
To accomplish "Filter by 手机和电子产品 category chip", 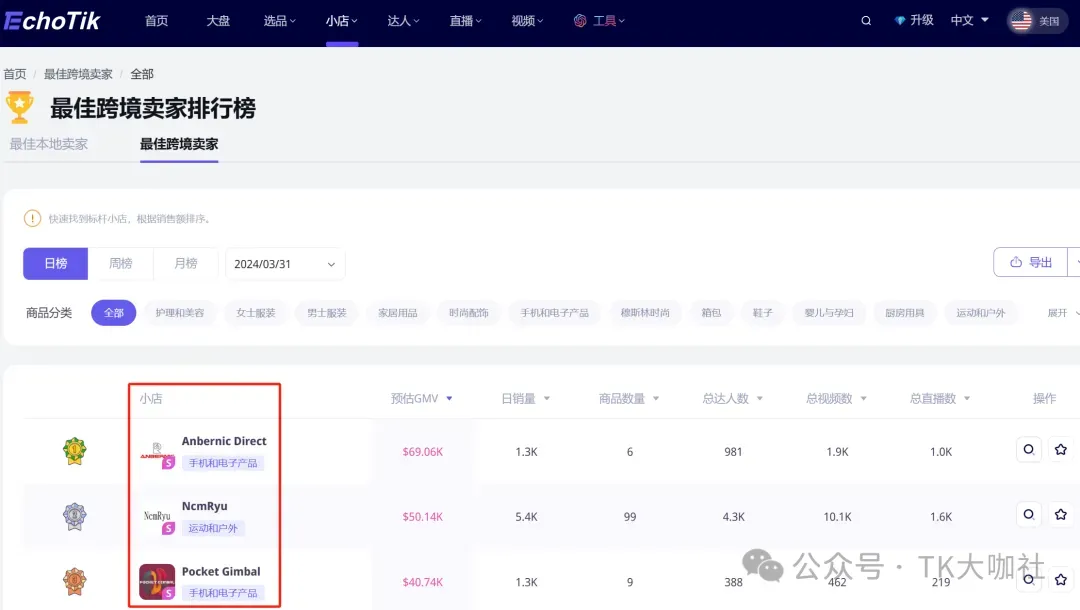I will point(554,313).
